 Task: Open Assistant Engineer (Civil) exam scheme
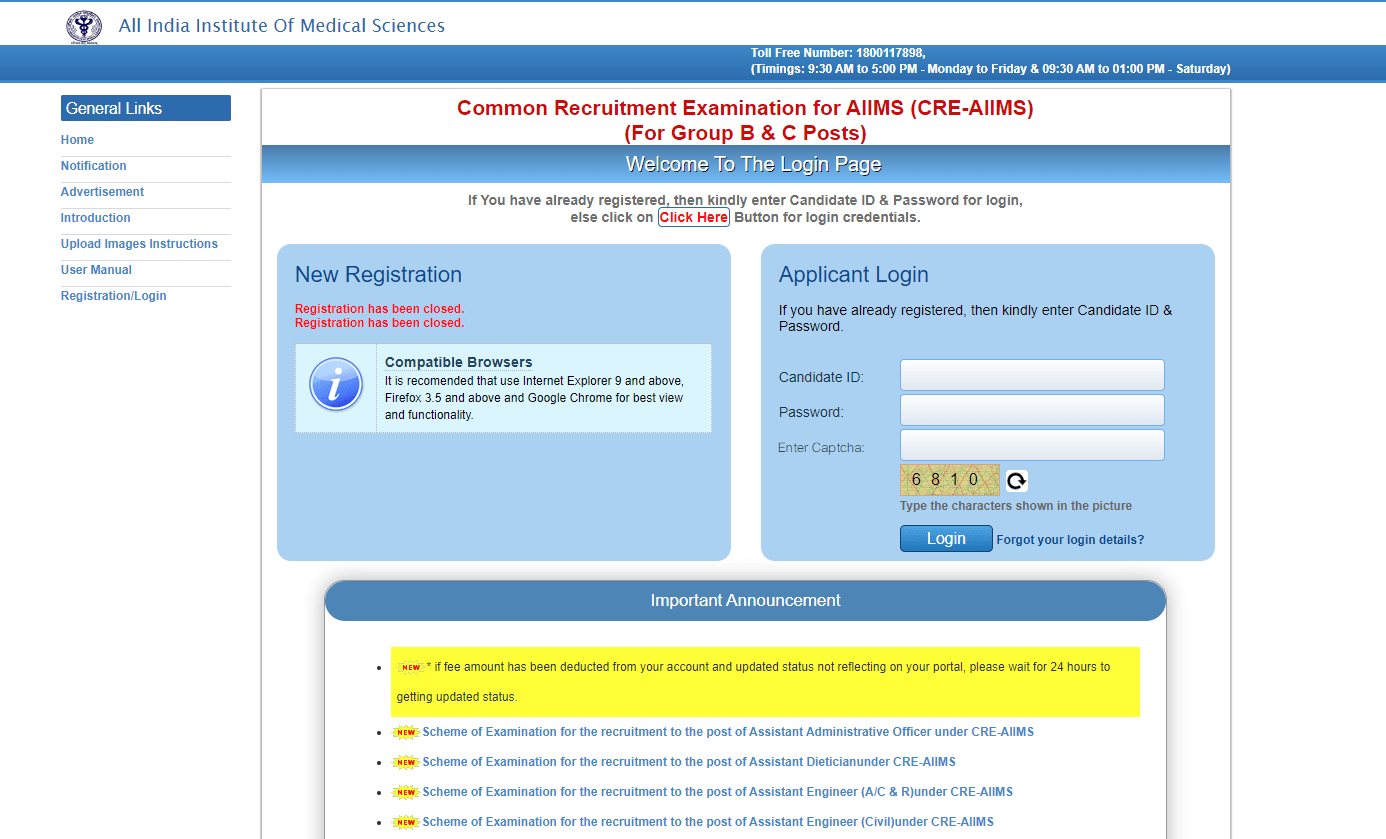coord(707,822)
